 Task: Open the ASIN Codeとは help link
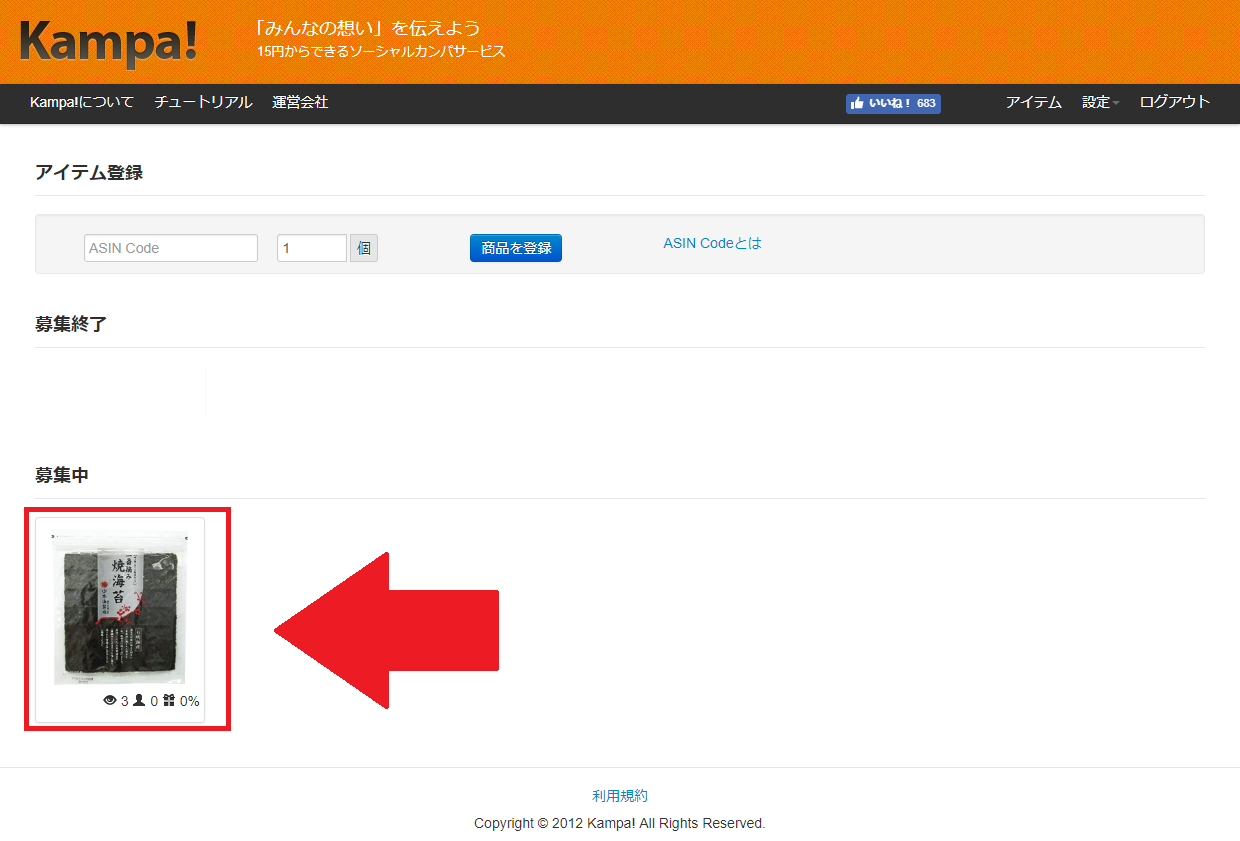(x=712, y=243)
